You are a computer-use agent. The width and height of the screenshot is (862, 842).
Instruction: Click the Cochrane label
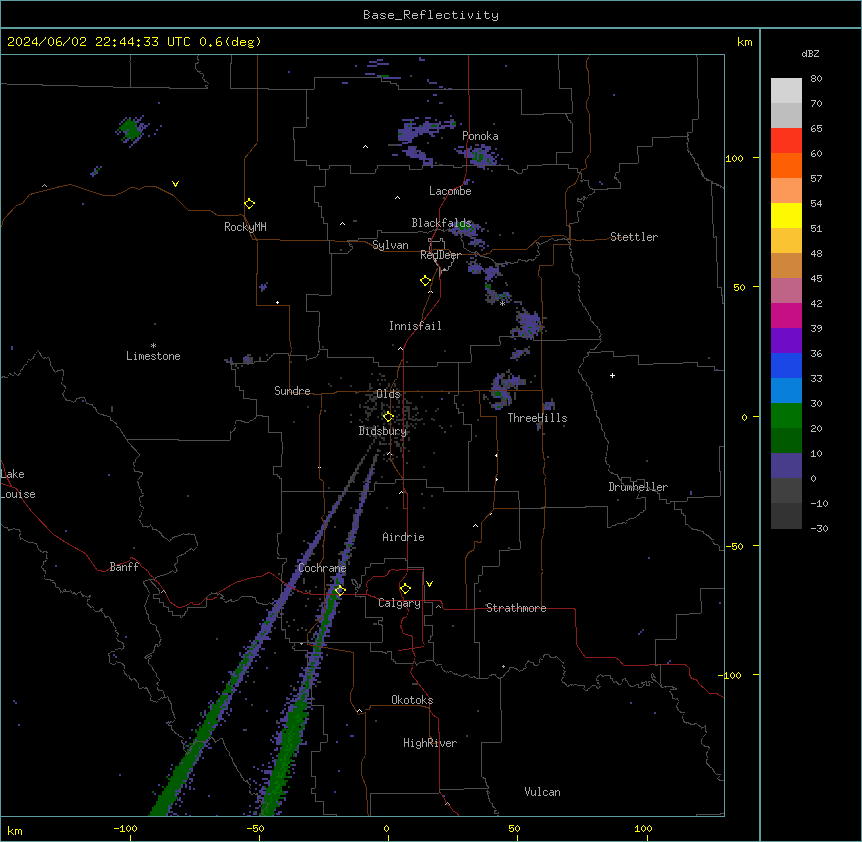point(322,568)
